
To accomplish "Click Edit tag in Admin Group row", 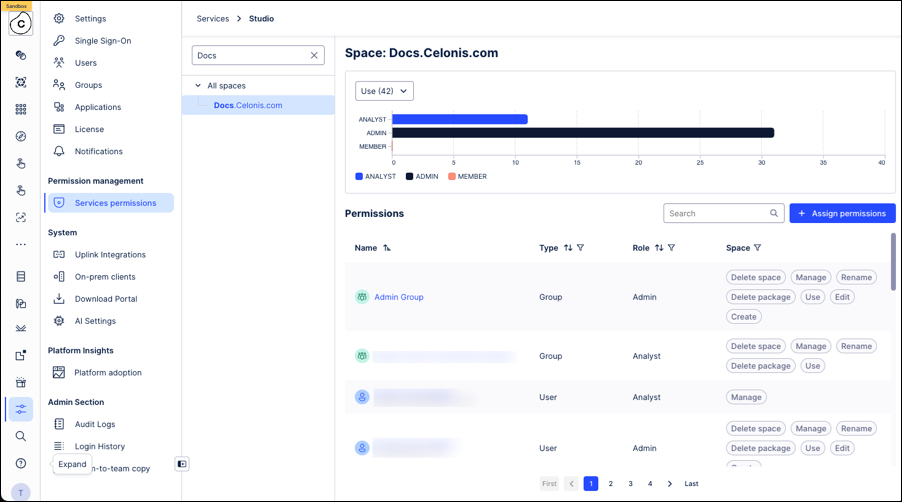I will [842, 297].
